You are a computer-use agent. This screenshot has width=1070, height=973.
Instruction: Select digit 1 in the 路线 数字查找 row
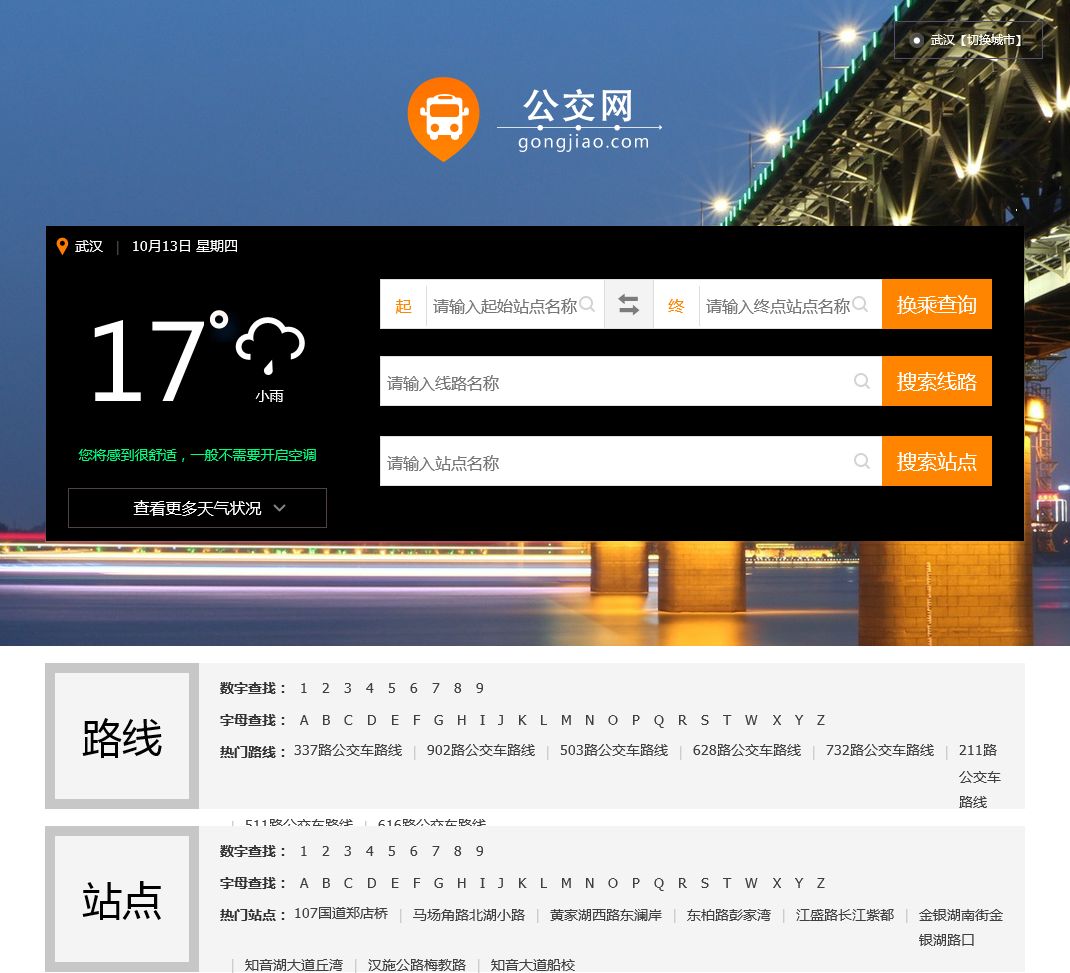(x=304, y=688)
